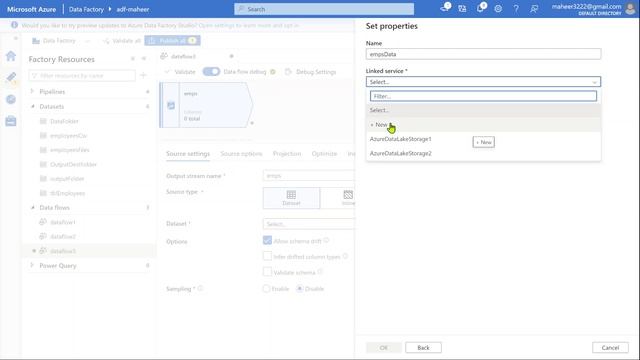Open switch Data Factory icon in top bar
640x360 pixels.
462,9
